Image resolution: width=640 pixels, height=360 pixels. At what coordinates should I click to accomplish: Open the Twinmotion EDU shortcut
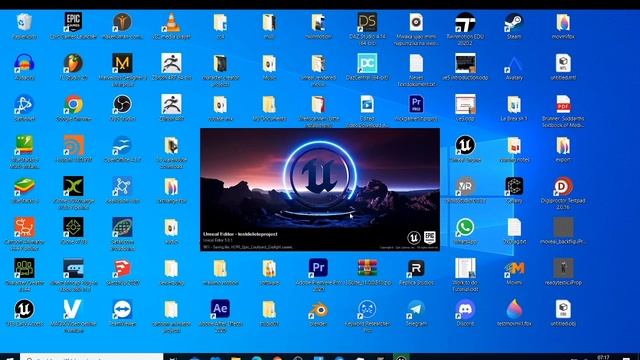465,22
